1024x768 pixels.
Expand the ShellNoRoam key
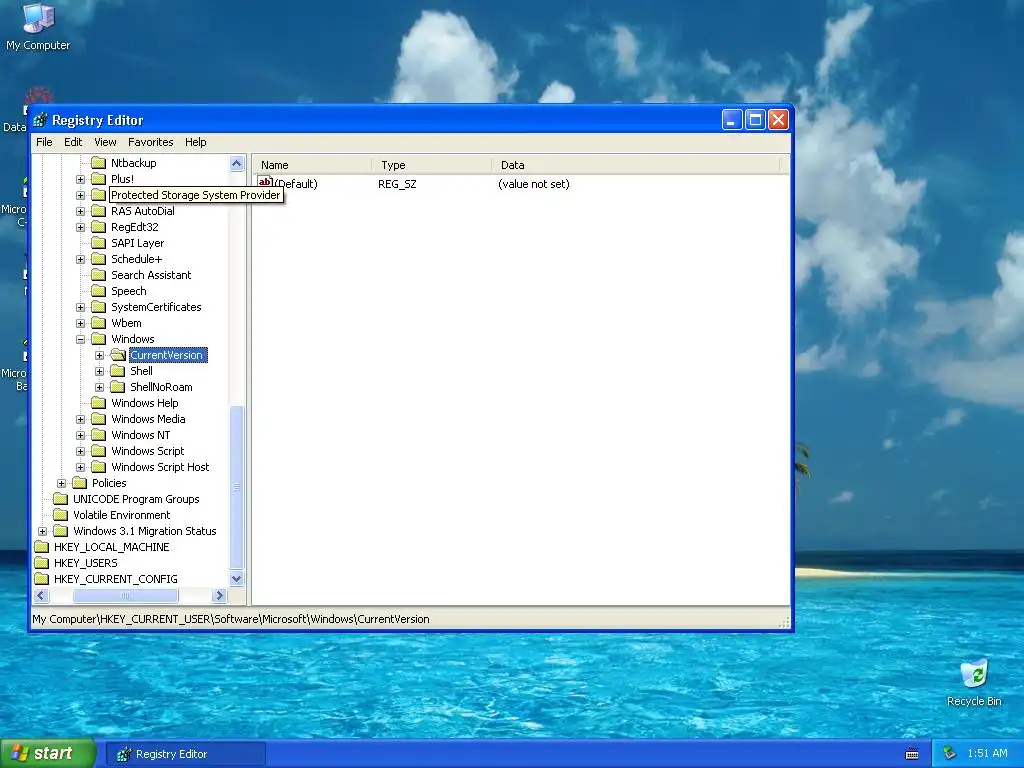[99, 387]
